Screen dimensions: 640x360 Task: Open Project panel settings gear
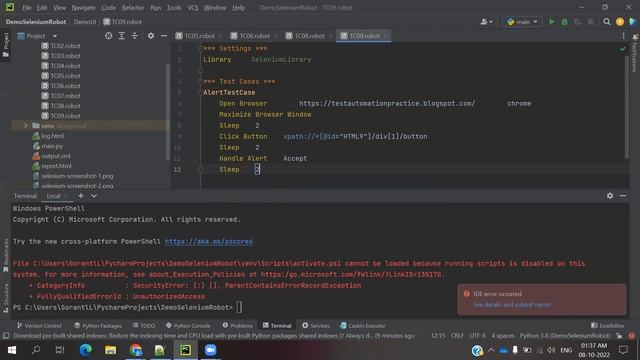[151, 36]
